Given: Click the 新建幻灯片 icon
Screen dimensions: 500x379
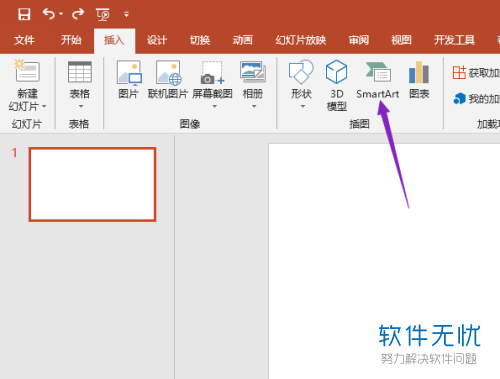Looking at the screenshot, I should (27, 71).
